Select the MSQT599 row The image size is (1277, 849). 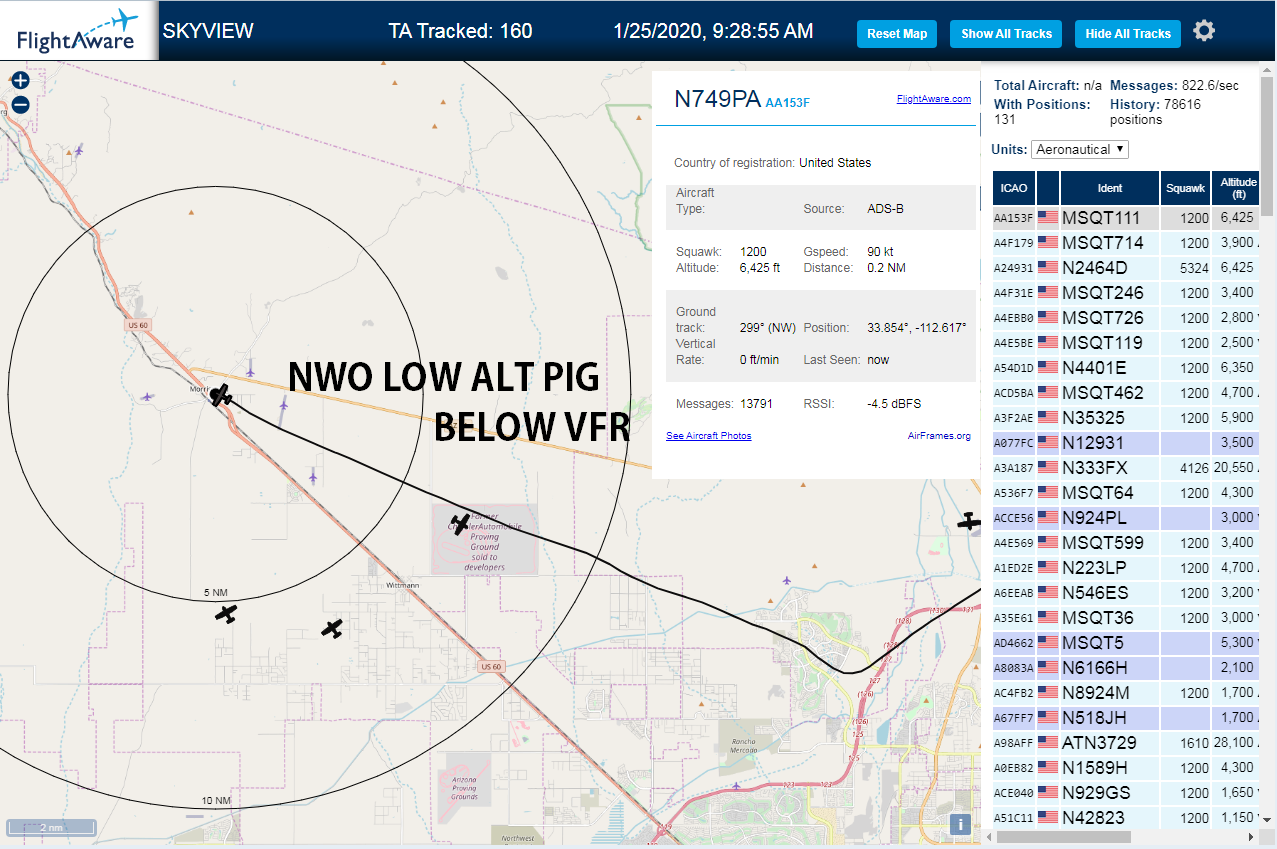coord(1128,543)
